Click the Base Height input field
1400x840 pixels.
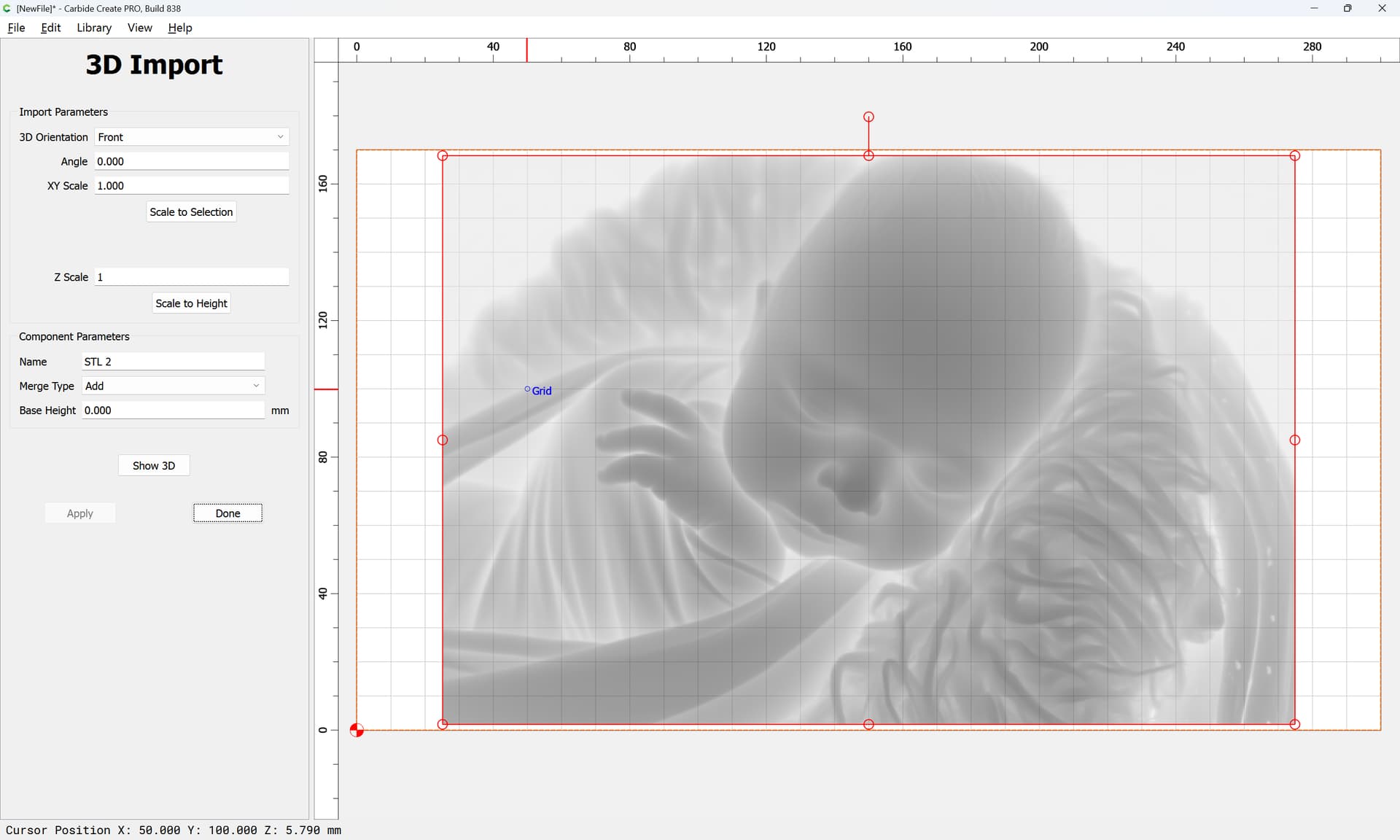[x=173, y=411]
